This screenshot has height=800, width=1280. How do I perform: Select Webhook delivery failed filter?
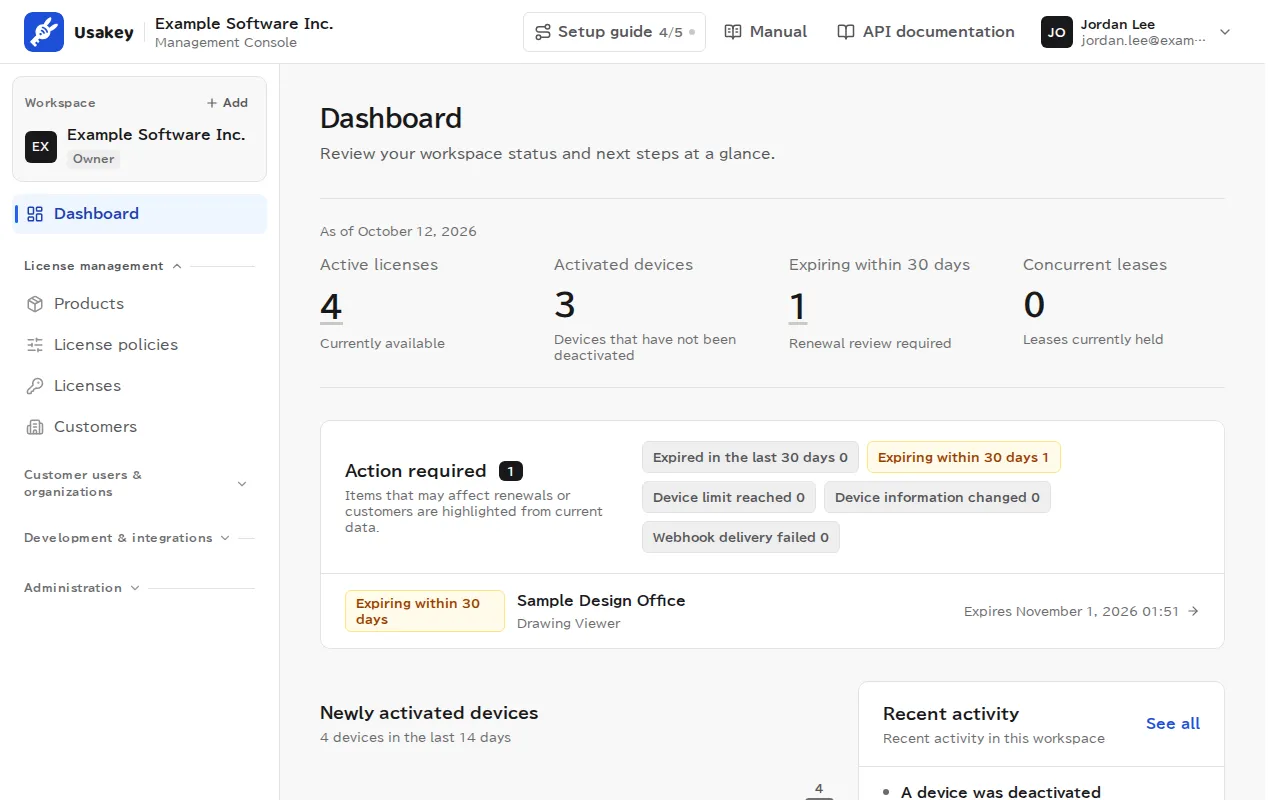coord(741,538)
